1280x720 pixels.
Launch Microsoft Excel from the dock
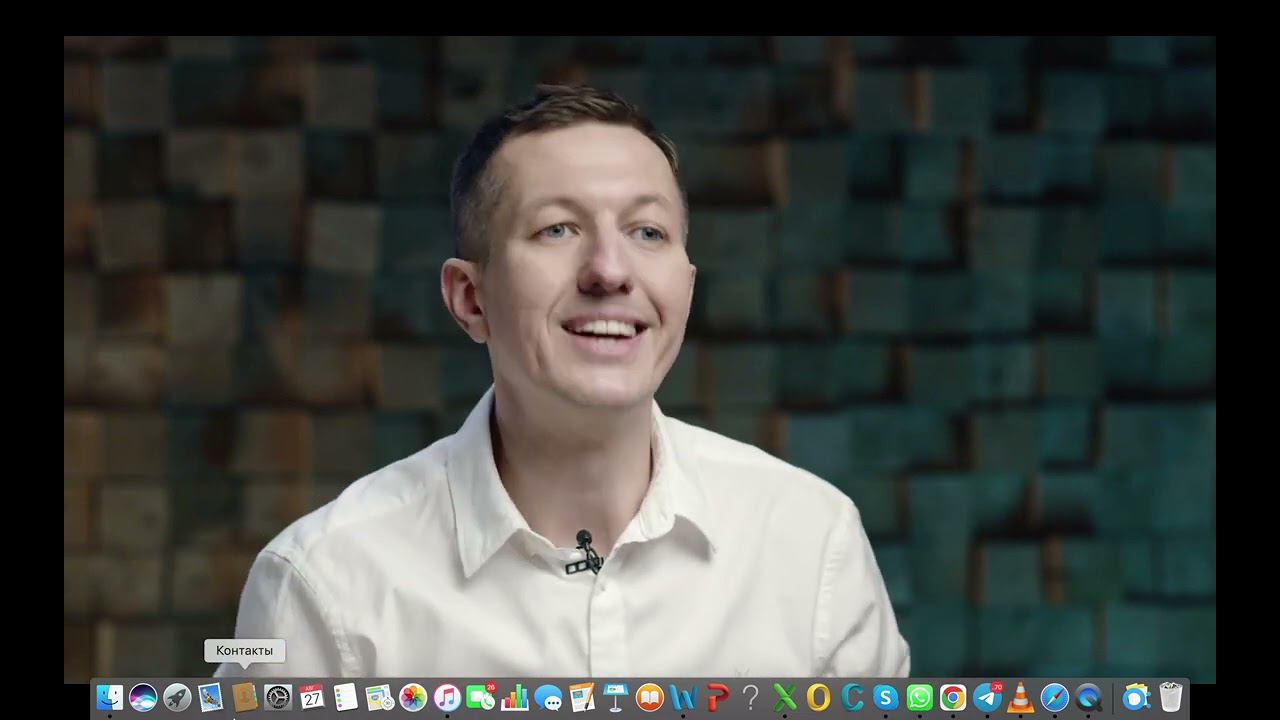(x=785, y=697)
